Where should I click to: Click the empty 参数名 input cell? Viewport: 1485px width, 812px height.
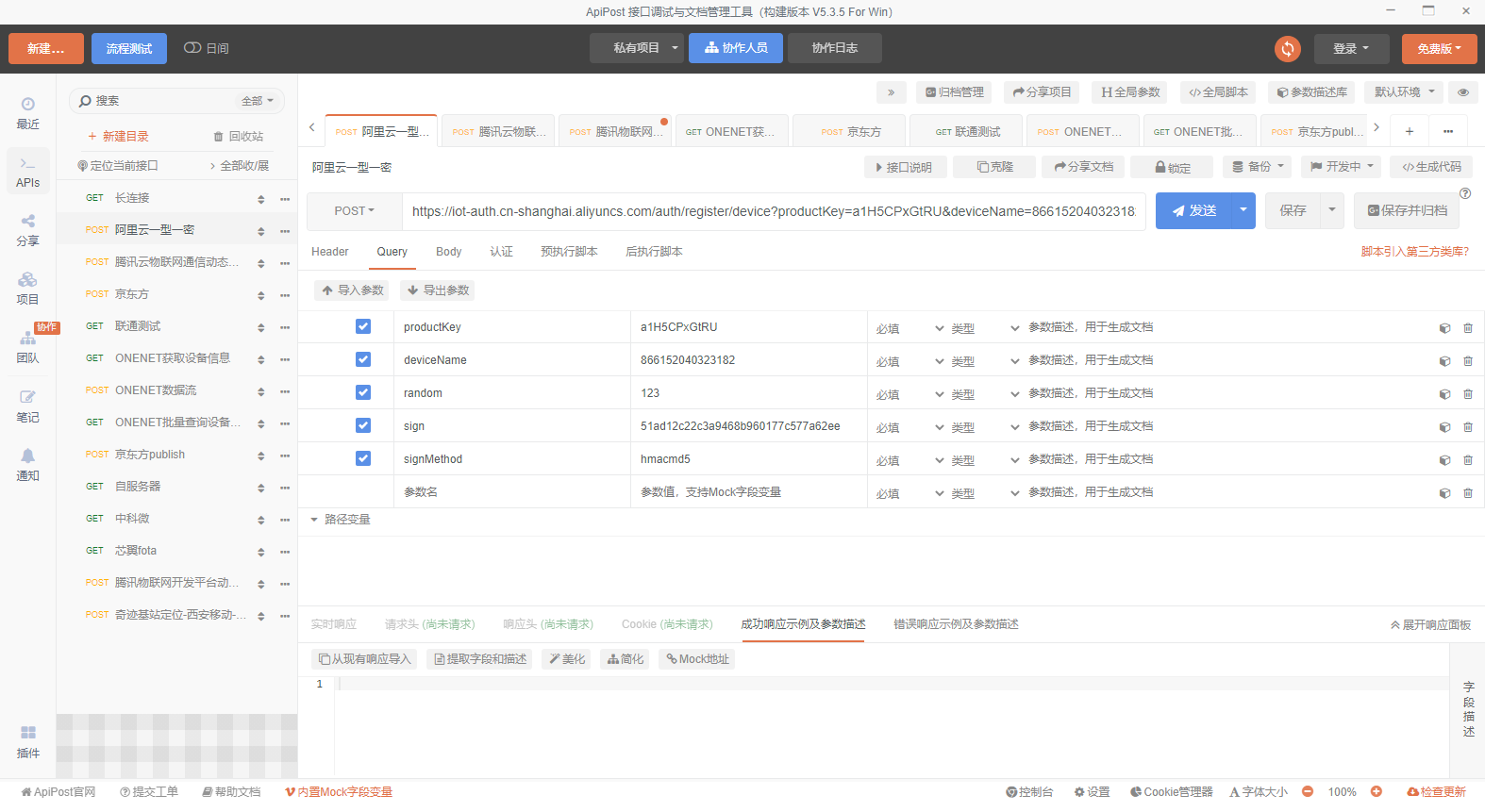tap(512, 492)
